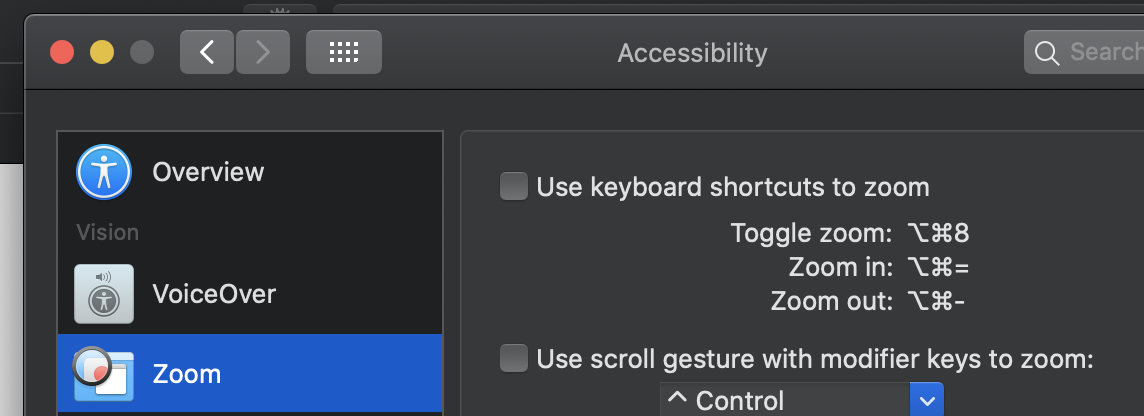Click the "Use scroll gesture with modifier keys" label

click(x=815, y=358)
